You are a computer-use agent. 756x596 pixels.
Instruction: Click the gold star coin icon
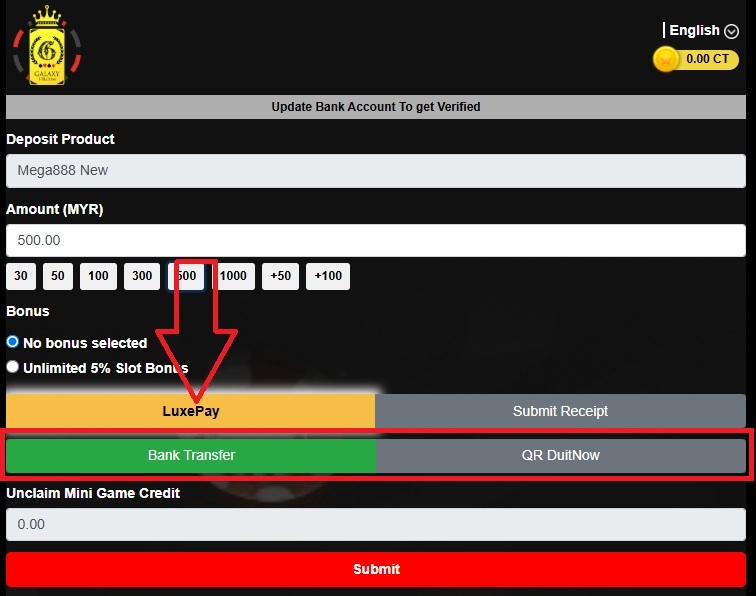666,59
